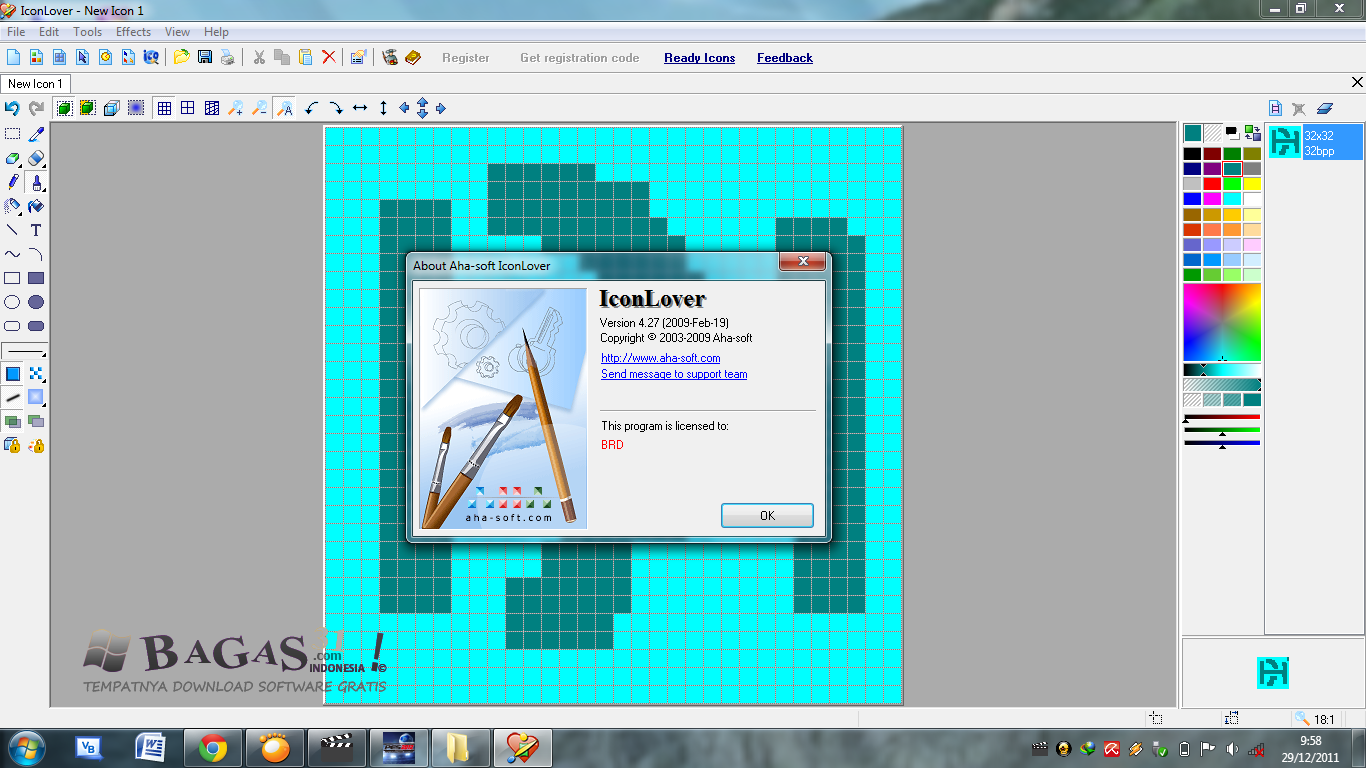The height and width of the screenshot is (768, 1366).
Task: Open the Edit menu
Action: [x=49, y=32]
